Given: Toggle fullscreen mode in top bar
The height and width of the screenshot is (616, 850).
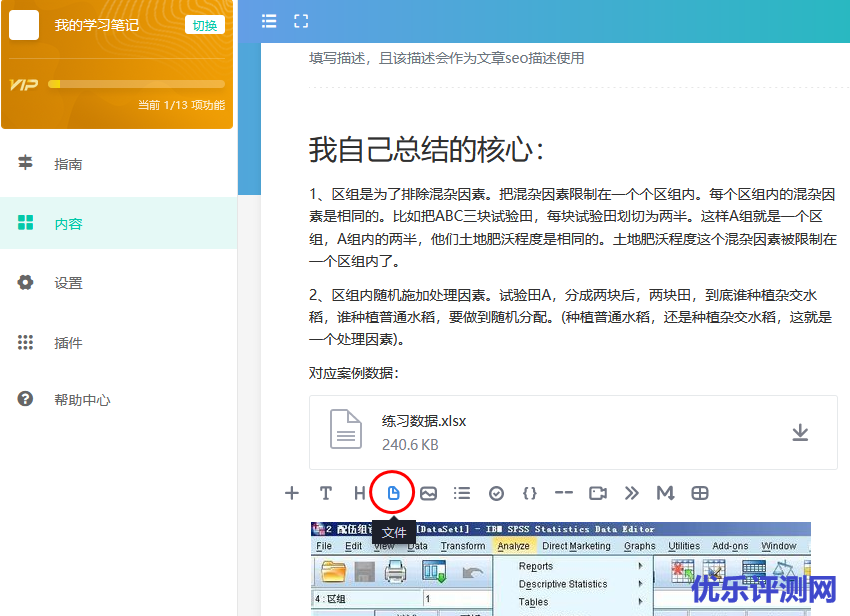Looking at the screenshot, I should pyautogui.click(x=301, y=21).
